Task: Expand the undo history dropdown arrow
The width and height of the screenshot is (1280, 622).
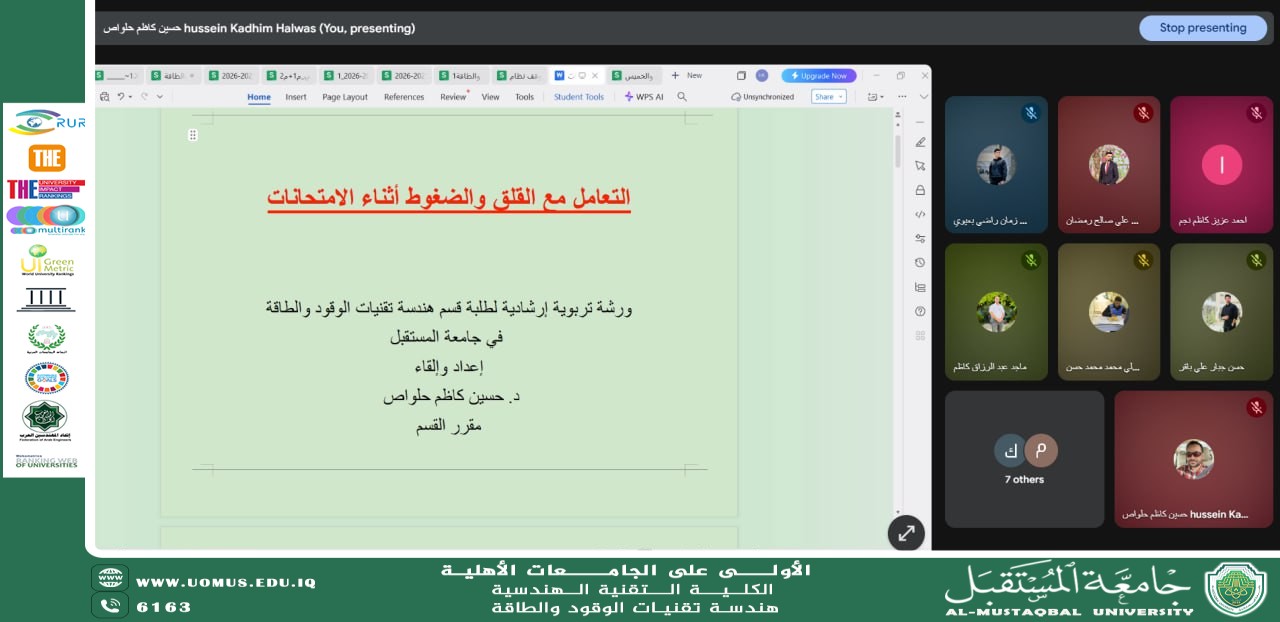Action: click(128, 96)
